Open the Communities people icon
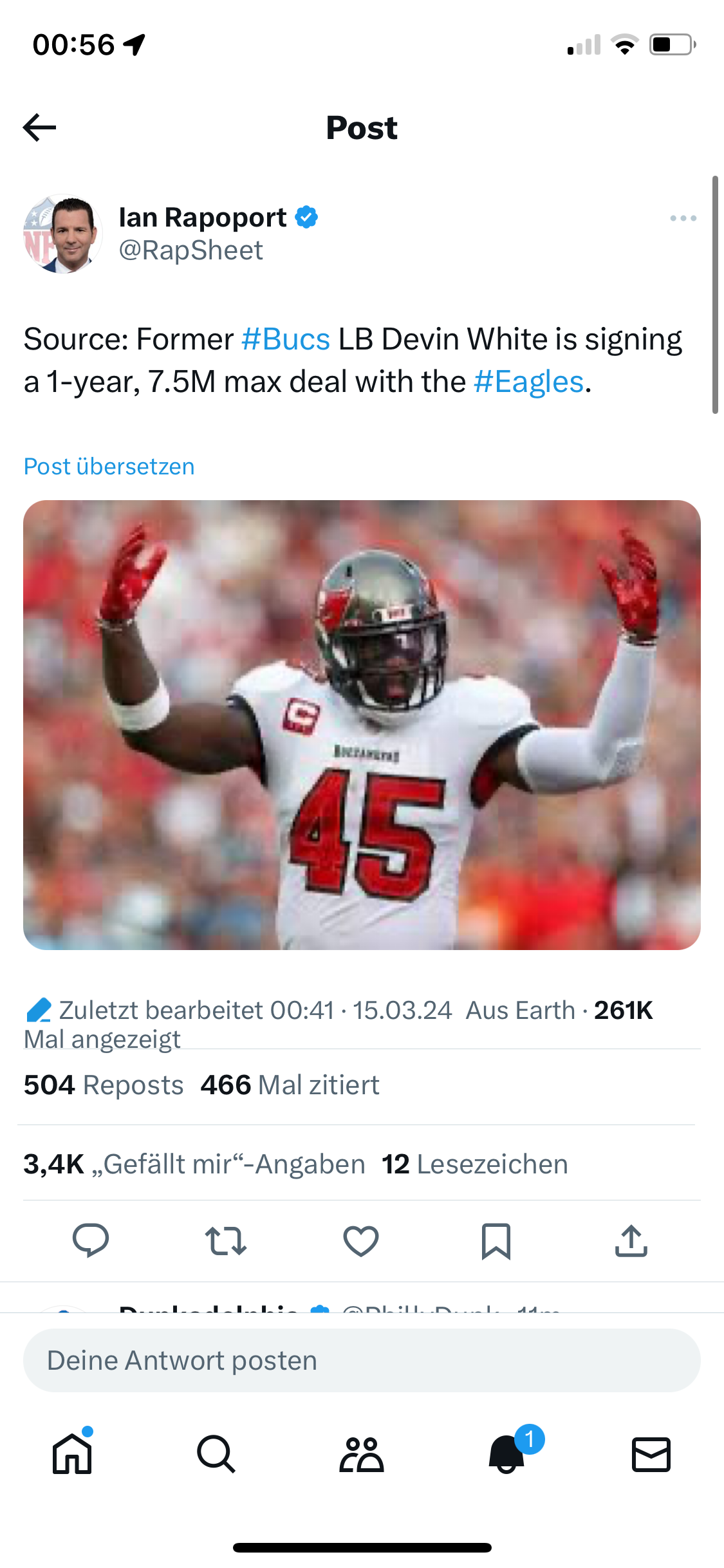 tap(362, 1453)
